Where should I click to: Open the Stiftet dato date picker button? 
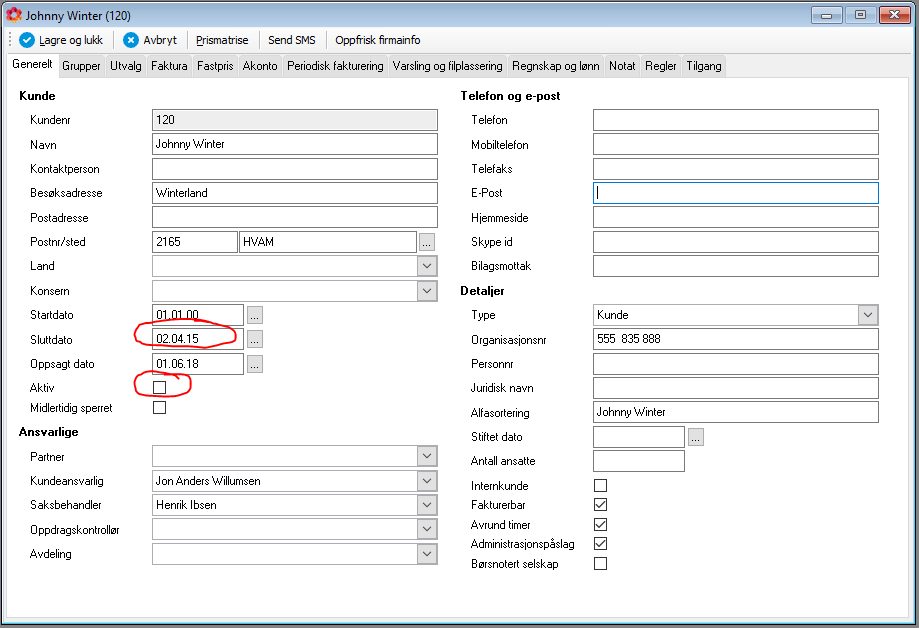click(x=696, y=437)
